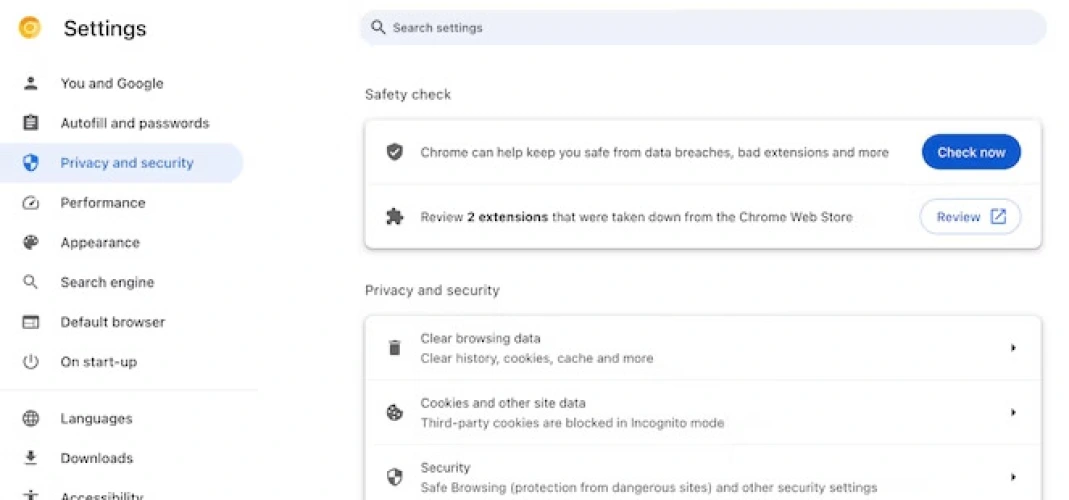Go to Search engine settings

107,282
